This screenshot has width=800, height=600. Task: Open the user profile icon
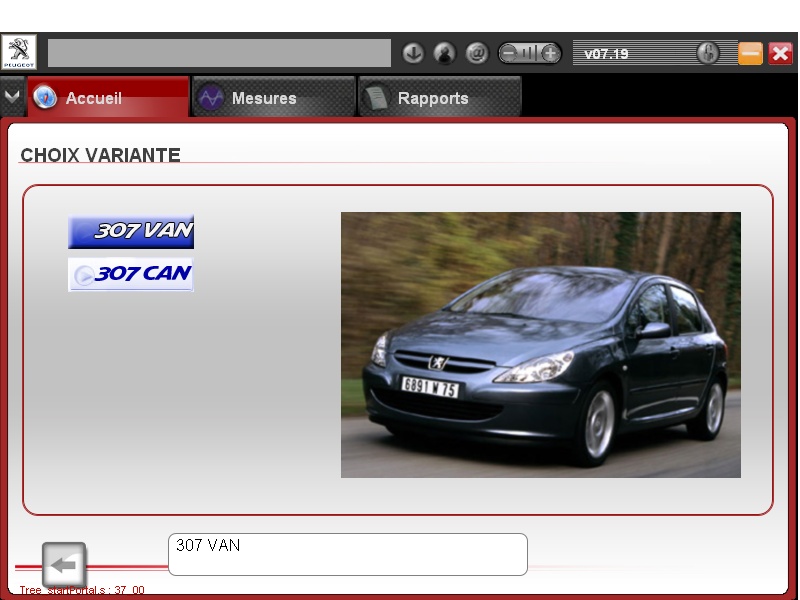(444, 53)
